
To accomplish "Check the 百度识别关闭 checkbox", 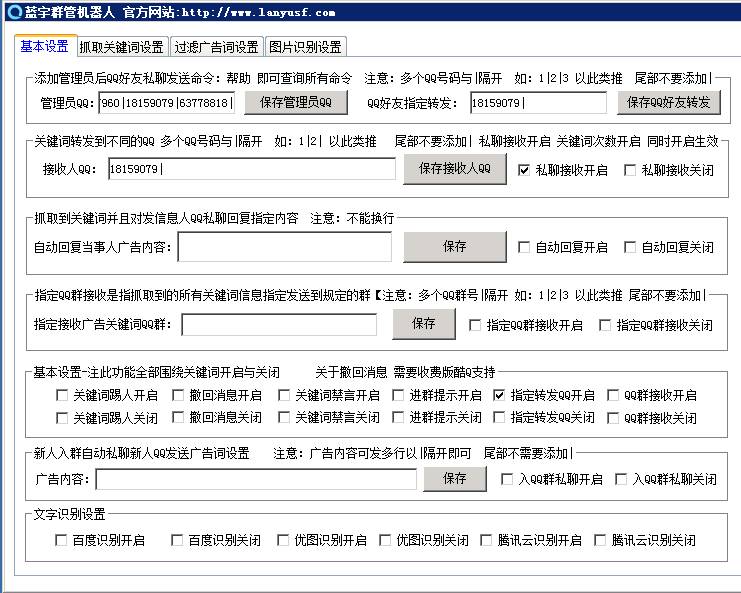I will click(x=177, y=540).
